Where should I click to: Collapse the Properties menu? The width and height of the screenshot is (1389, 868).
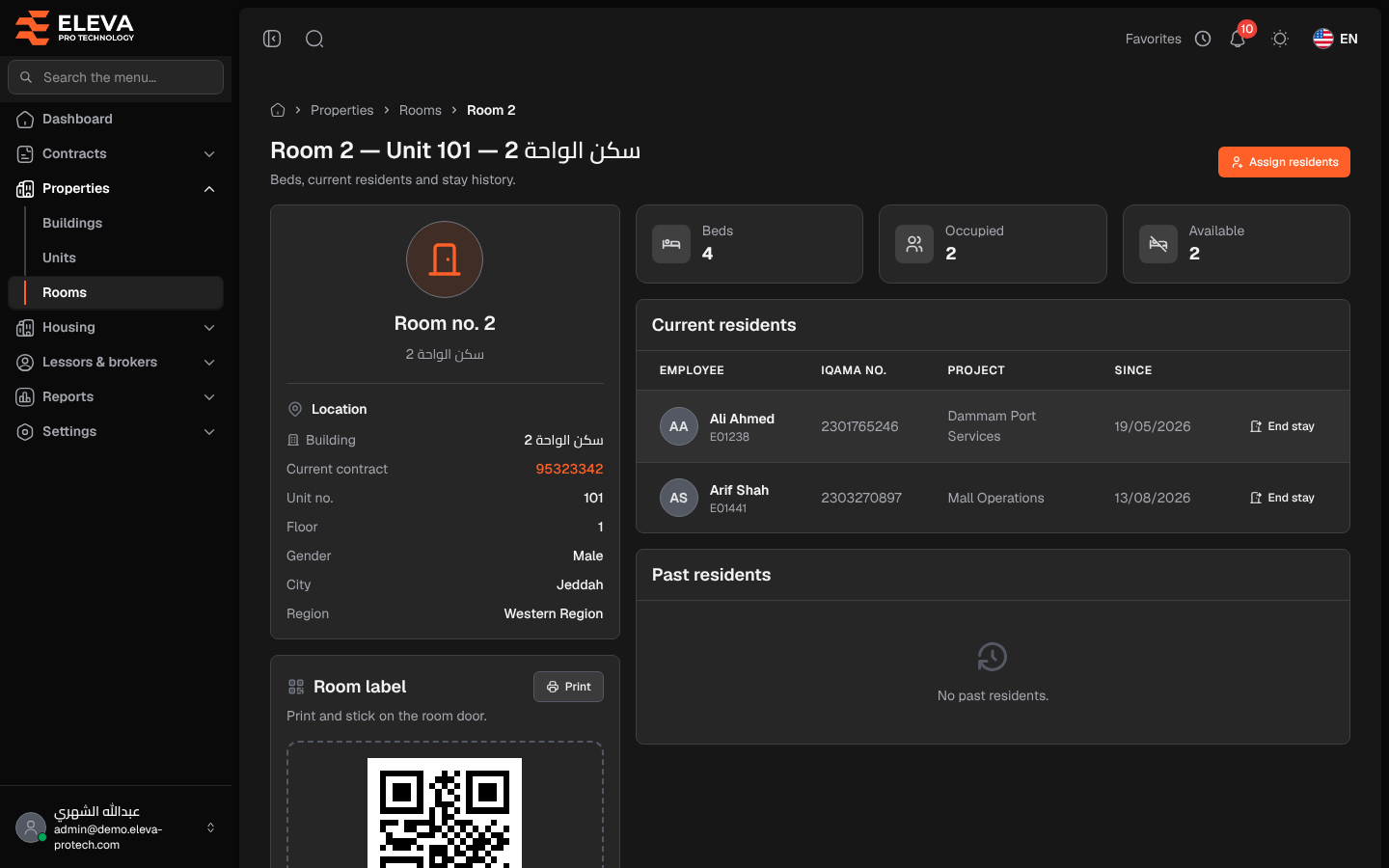(116, 188)
